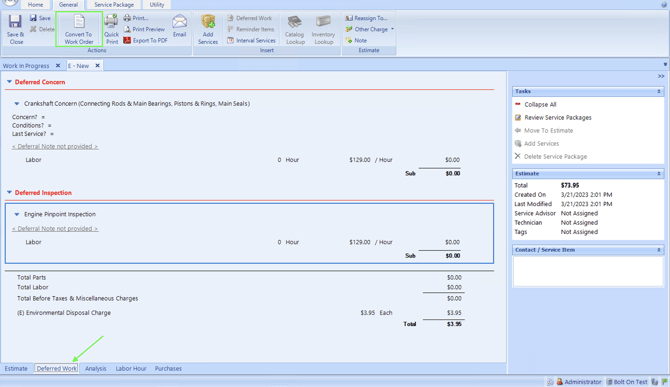Screen dimensions: 670x387
Task: Collapse the Estimate panel header
Action: coord(658,173)
